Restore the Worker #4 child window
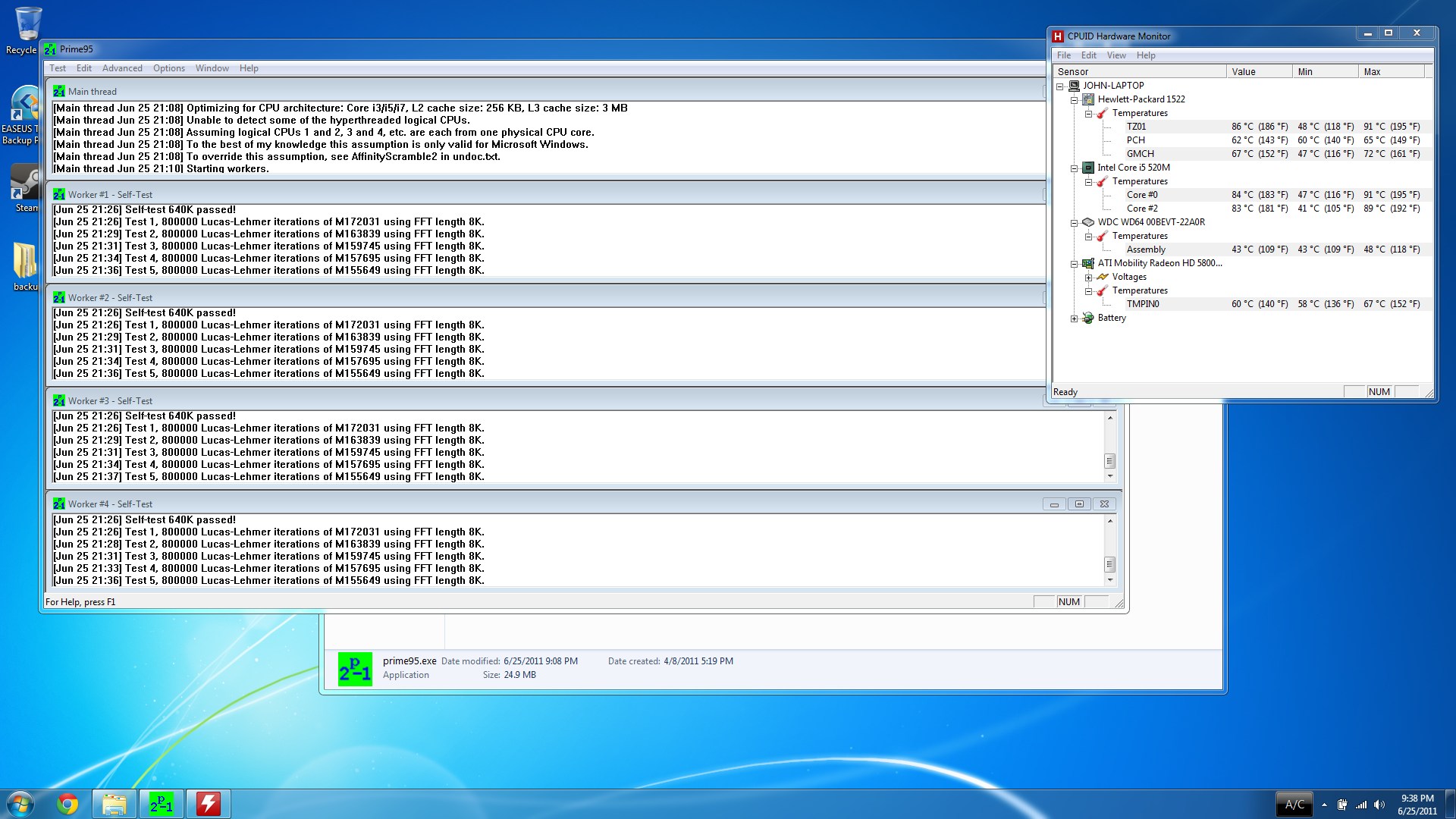1456x819 pixels. [x=1079, y=504]
